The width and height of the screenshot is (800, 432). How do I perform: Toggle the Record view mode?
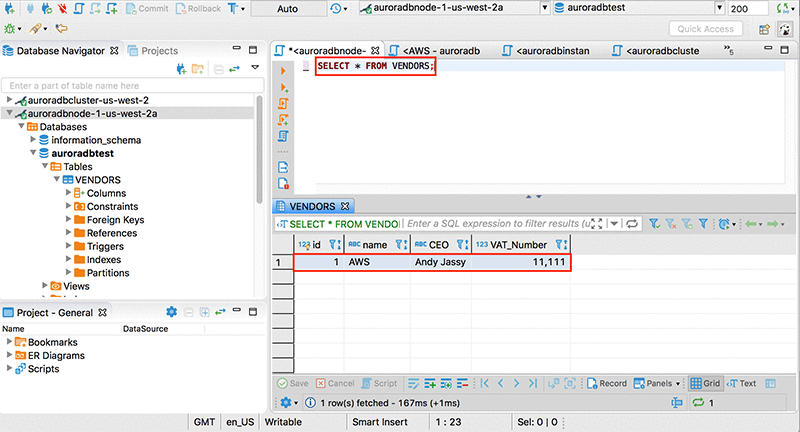(x=607, y=383)
